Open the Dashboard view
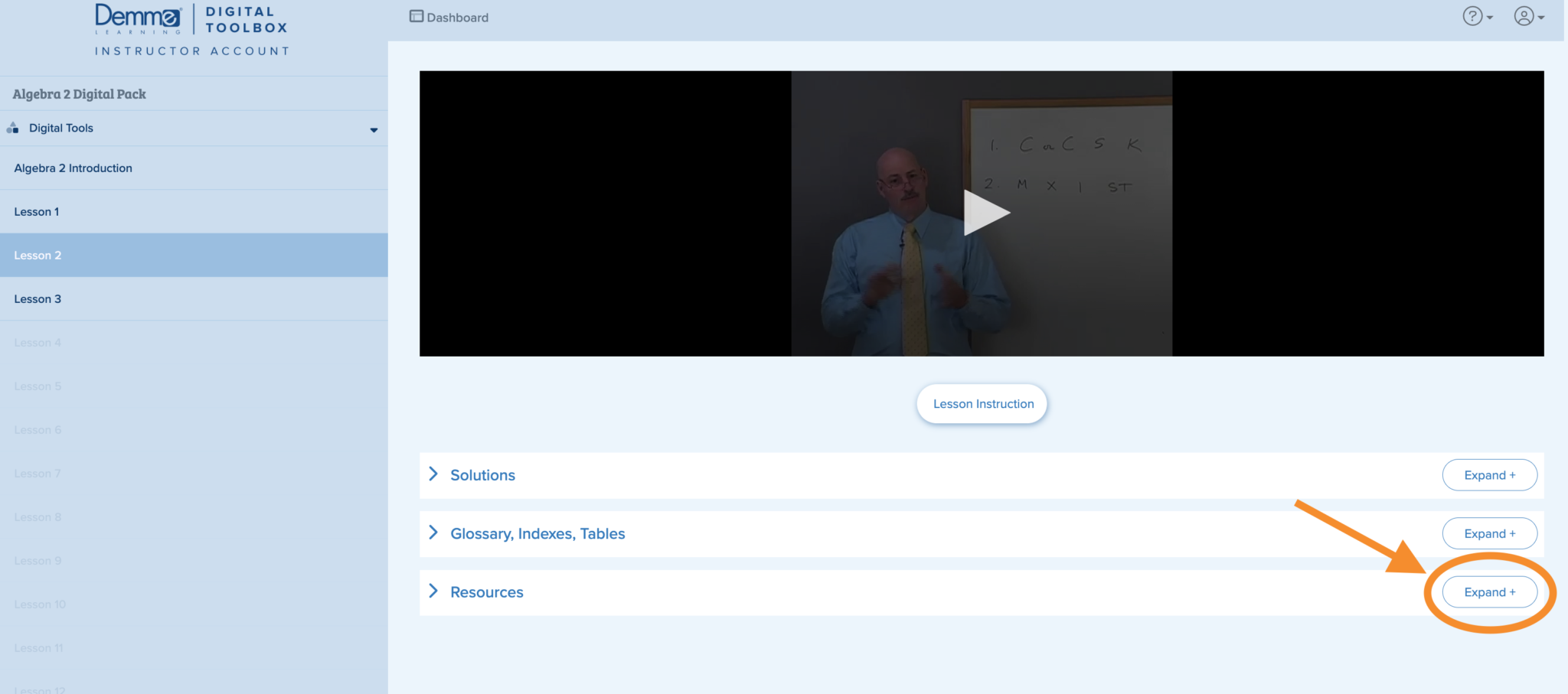This screenshot has height=694, width=1568. click(x=449, y=17)
